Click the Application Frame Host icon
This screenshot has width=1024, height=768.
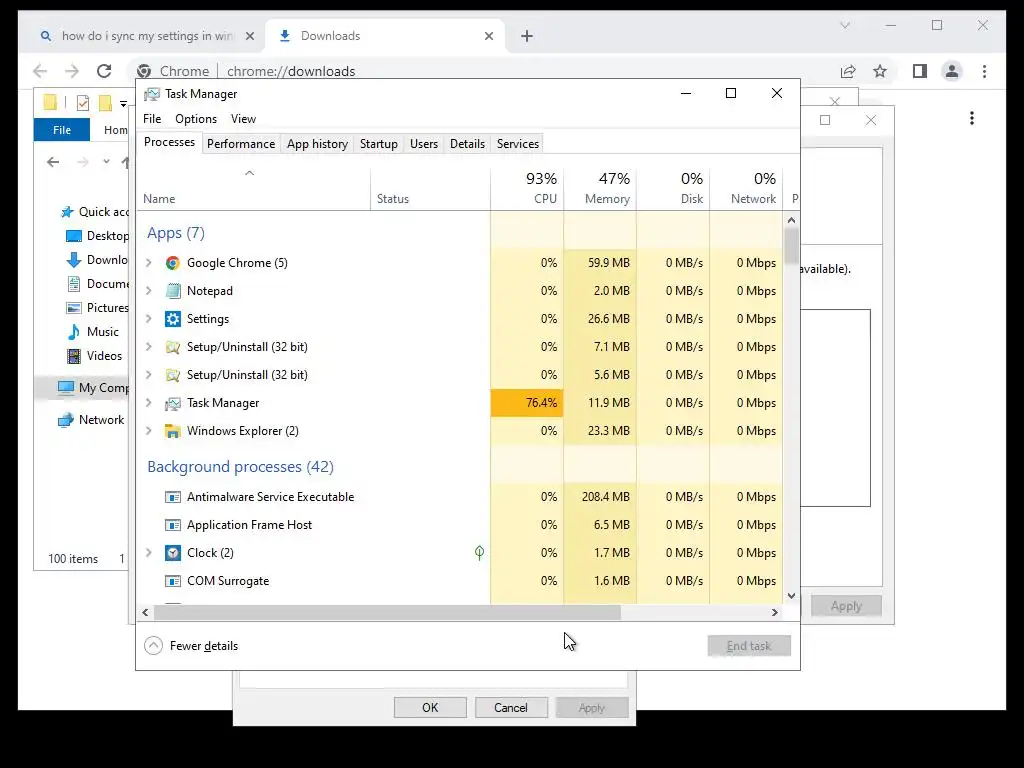tap(172, 526)
